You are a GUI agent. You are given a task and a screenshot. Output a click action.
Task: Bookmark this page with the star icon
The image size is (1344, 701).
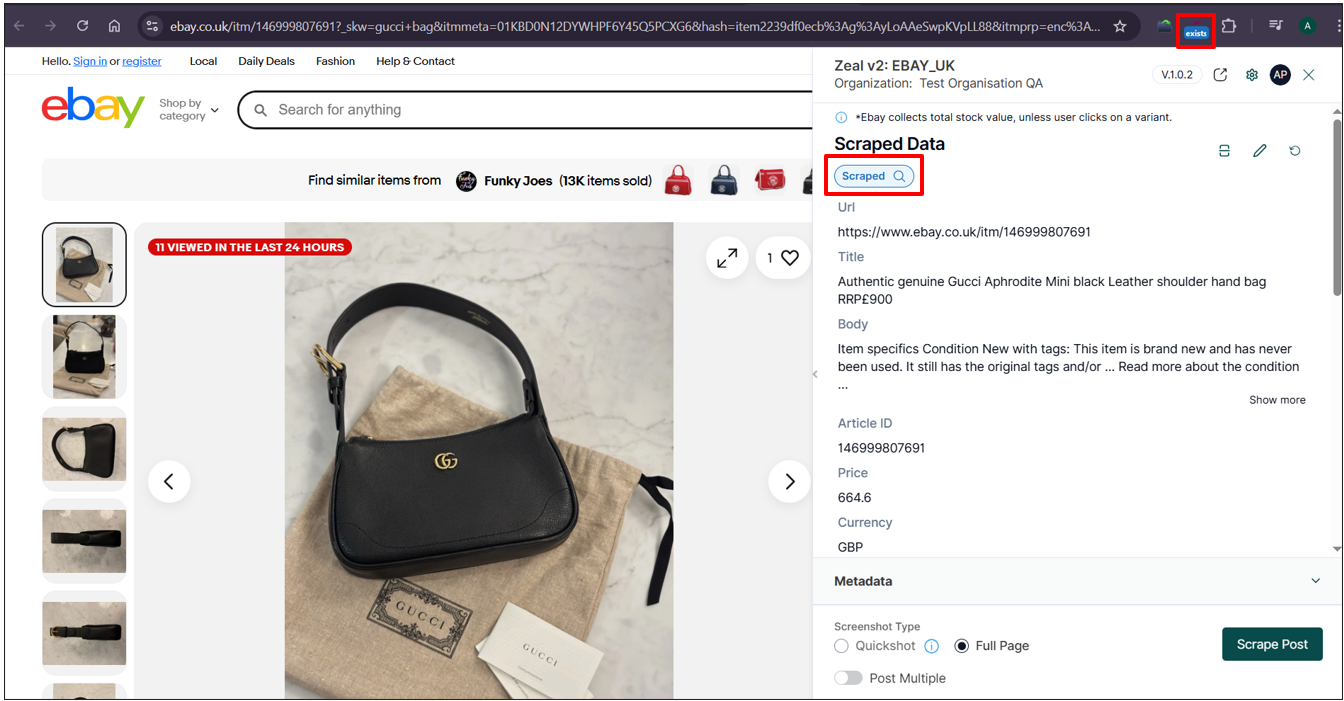(x=1120, y=26)
